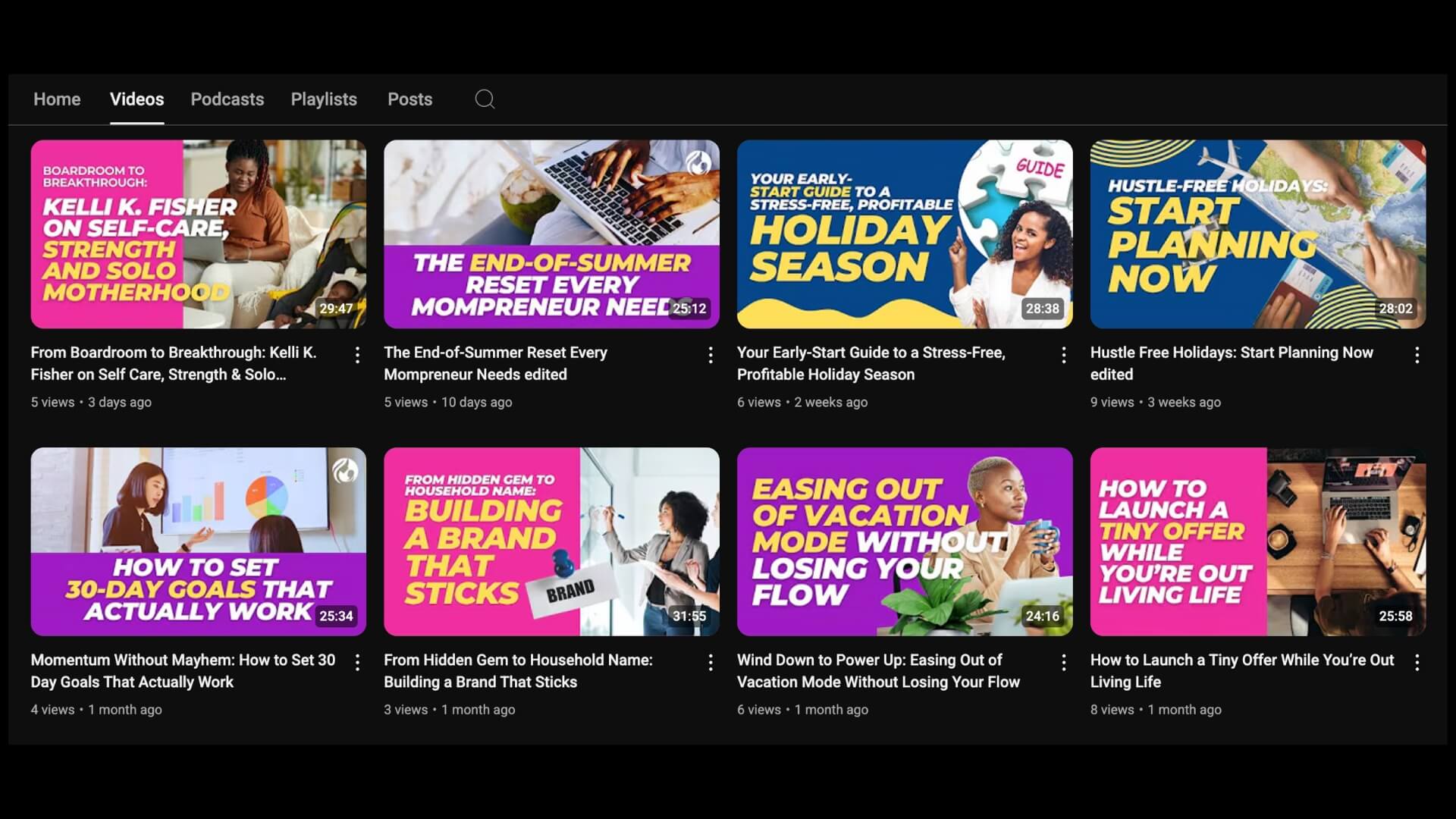Open the 30-Day Goals thumbnail

pos(199,541)
